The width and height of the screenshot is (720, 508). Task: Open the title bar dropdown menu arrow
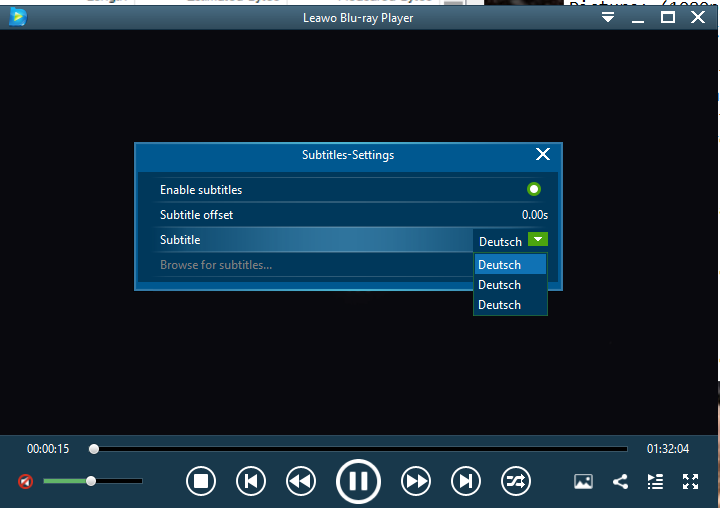pyautogui.click(x=608, y=17)
